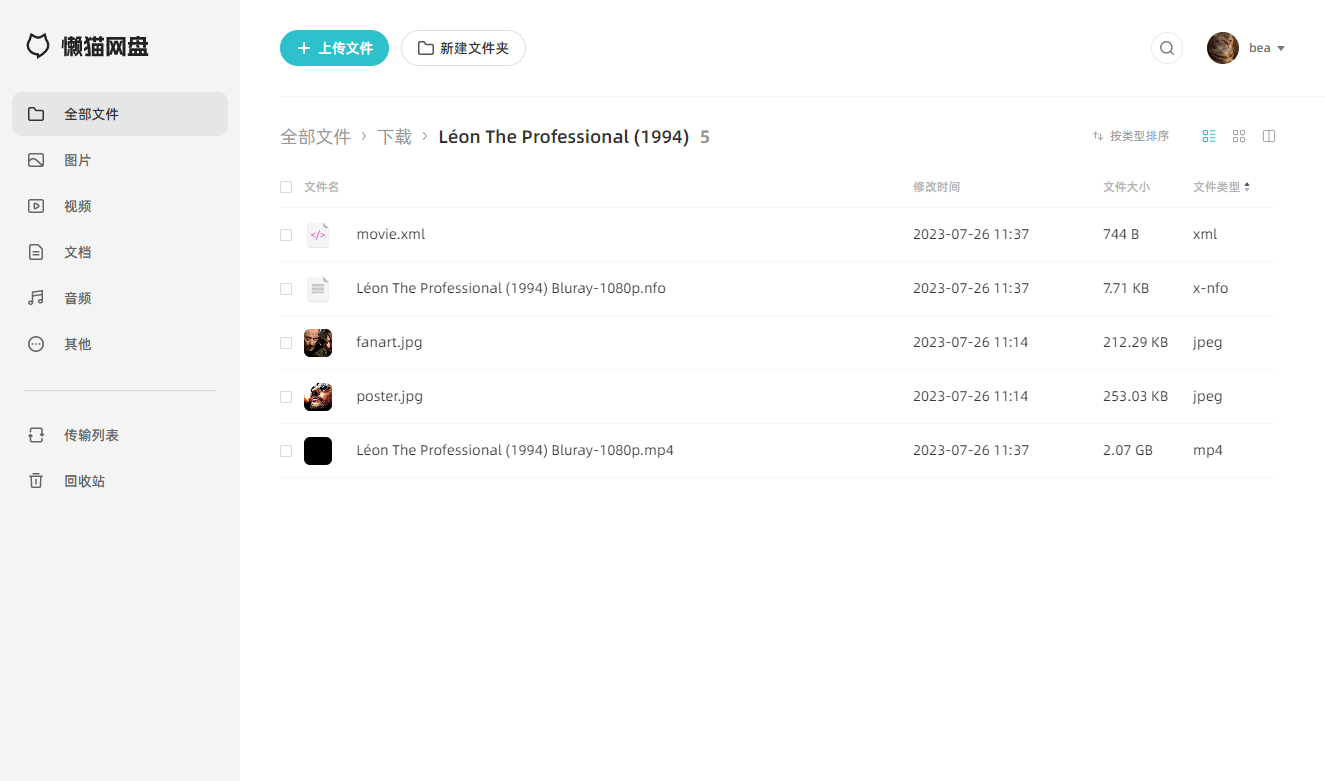
Task: Expand the bea user account dropdown
Action: [x=1246, y=48]
